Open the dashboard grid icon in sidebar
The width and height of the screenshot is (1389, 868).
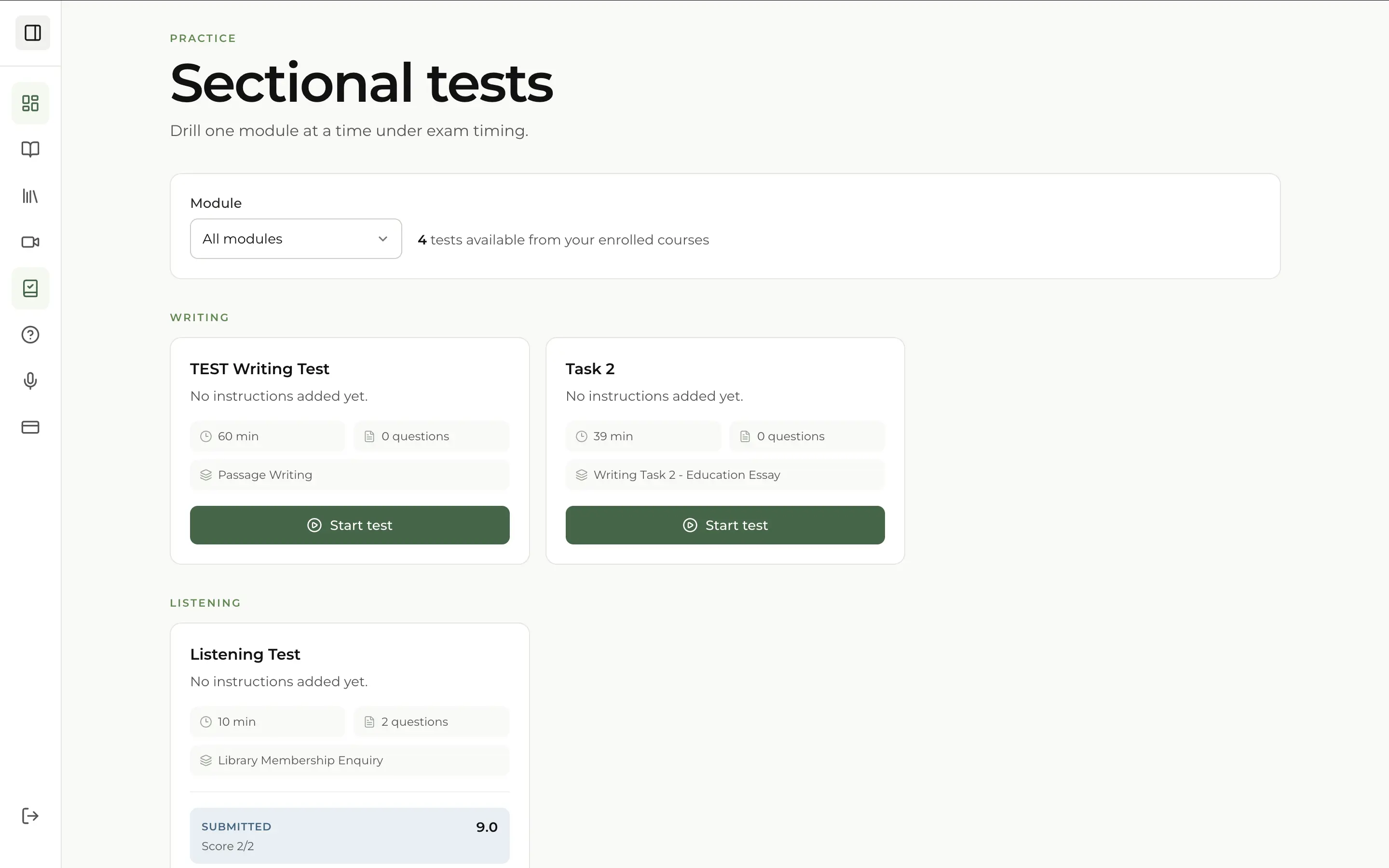tap(30, 103)
